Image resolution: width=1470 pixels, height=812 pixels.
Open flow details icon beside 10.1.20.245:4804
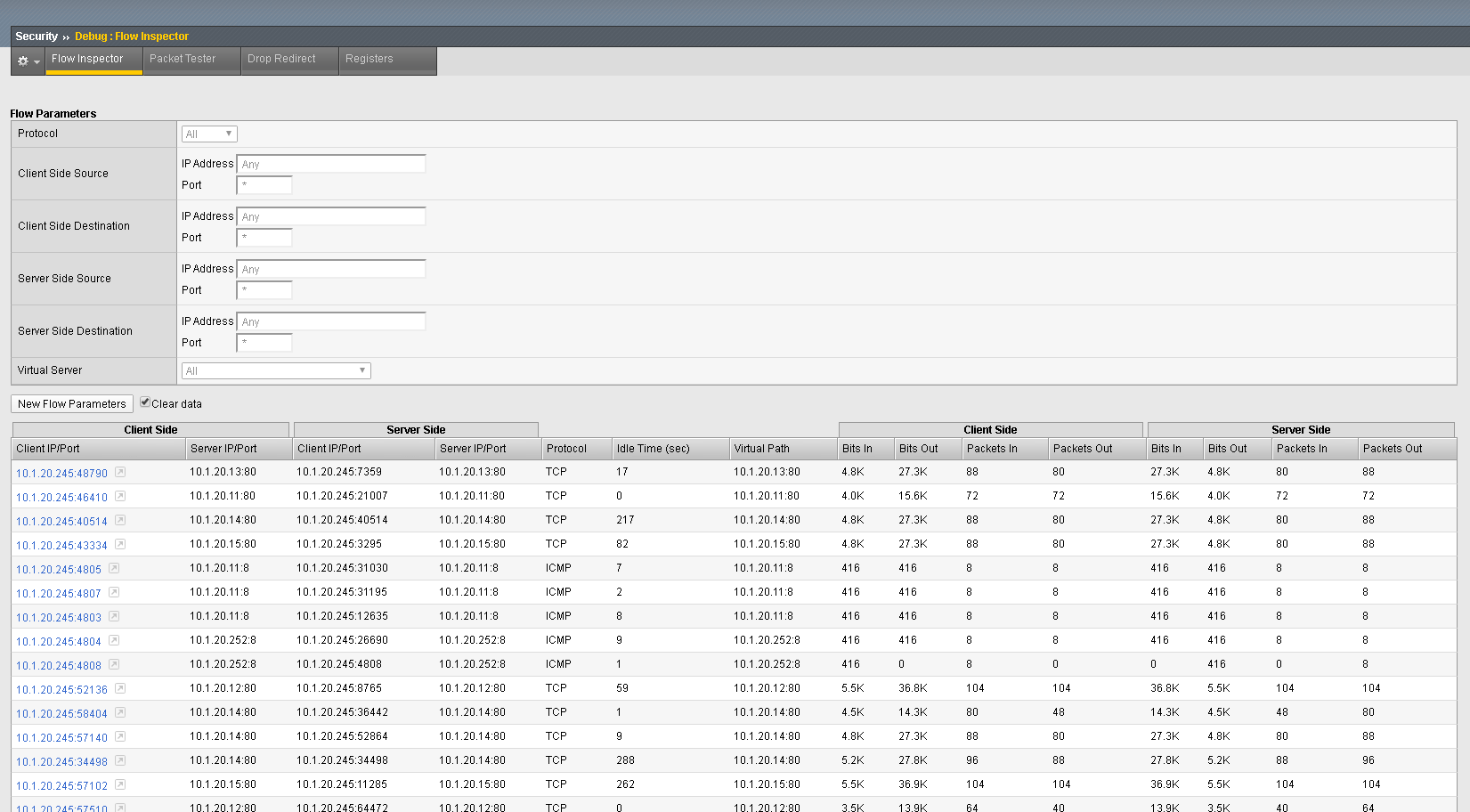[114, 640]
